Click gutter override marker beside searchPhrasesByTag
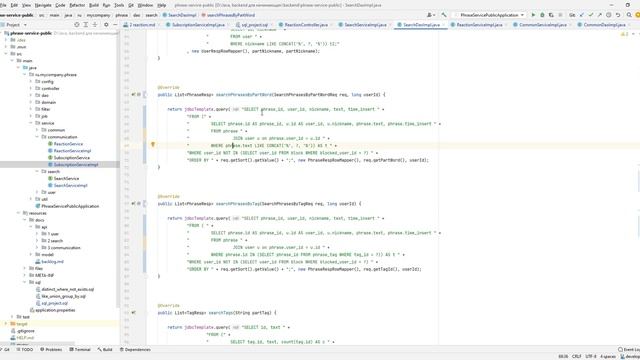640x360 pixels. [133, 203]
